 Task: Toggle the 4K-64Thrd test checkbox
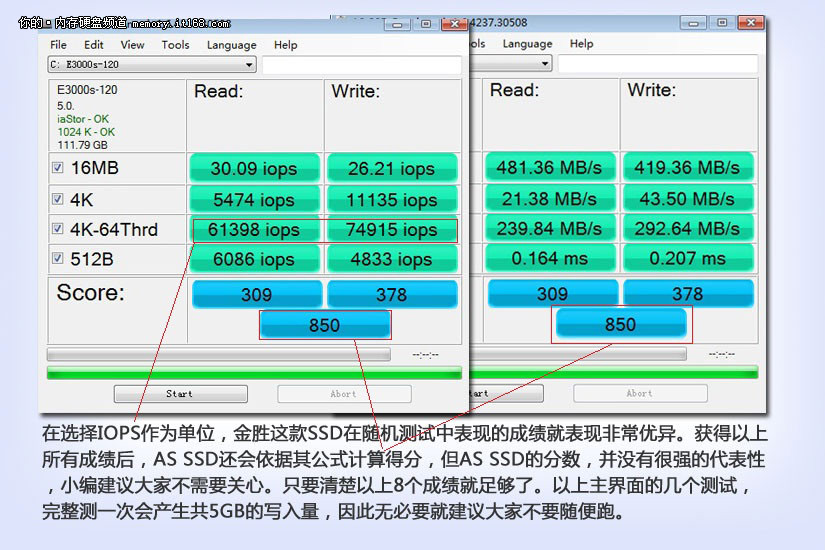(58, 228)
